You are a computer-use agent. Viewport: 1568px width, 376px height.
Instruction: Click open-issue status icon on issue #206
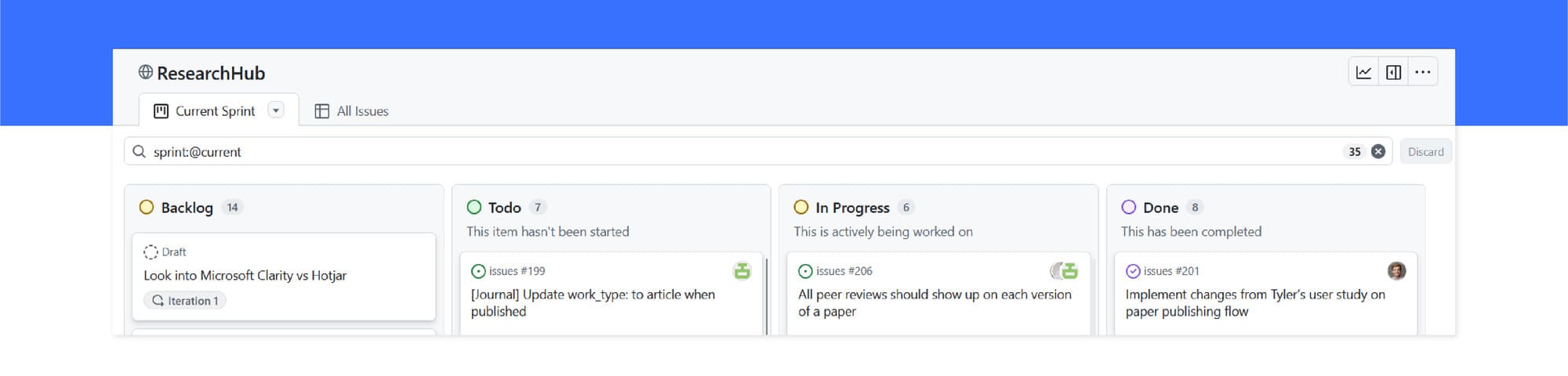805,271
